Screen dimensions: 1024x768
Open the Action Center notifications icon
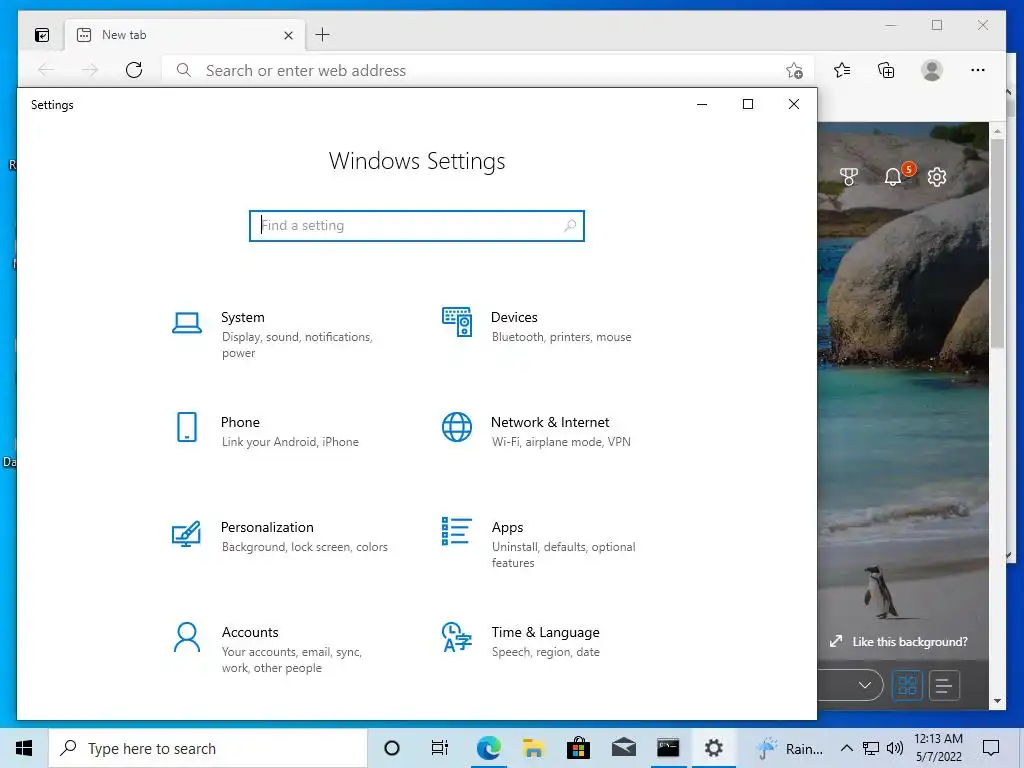[x=991, y=748]
